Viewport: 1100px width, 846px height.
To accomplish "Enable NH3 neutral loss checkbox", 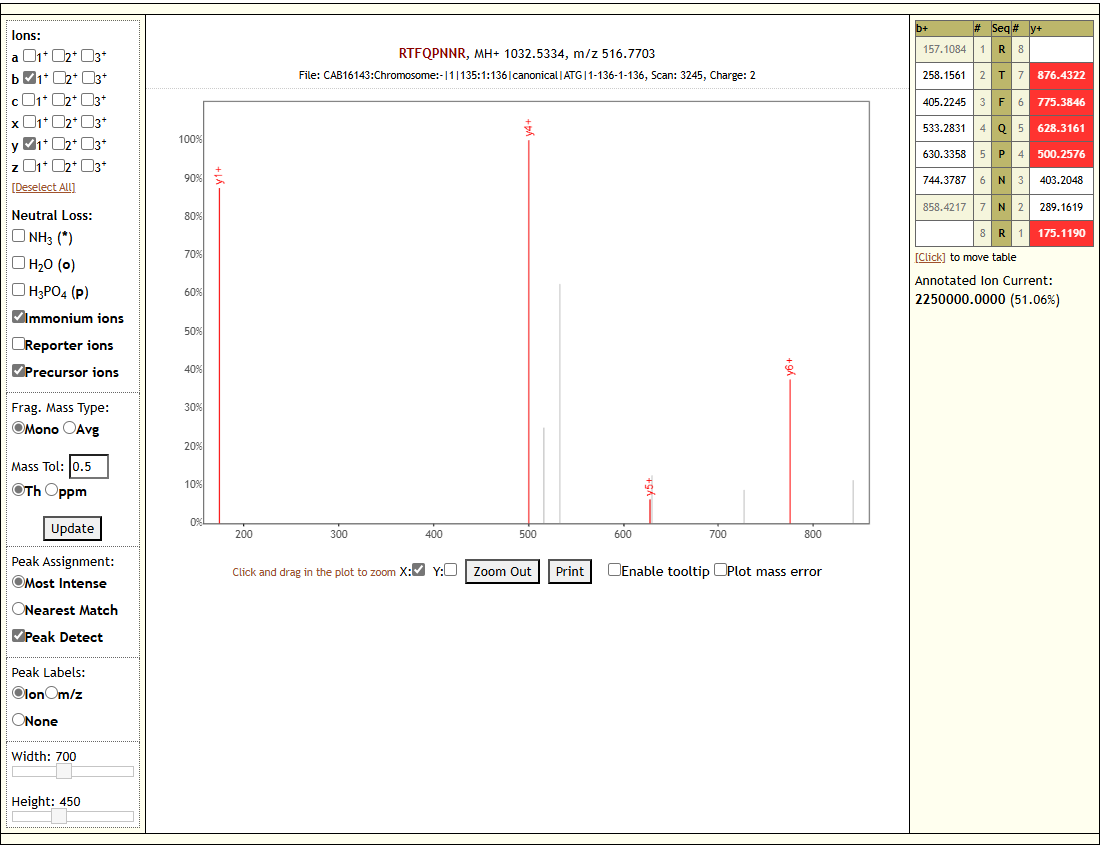I will pyautogui.click(x=19, y=236).
